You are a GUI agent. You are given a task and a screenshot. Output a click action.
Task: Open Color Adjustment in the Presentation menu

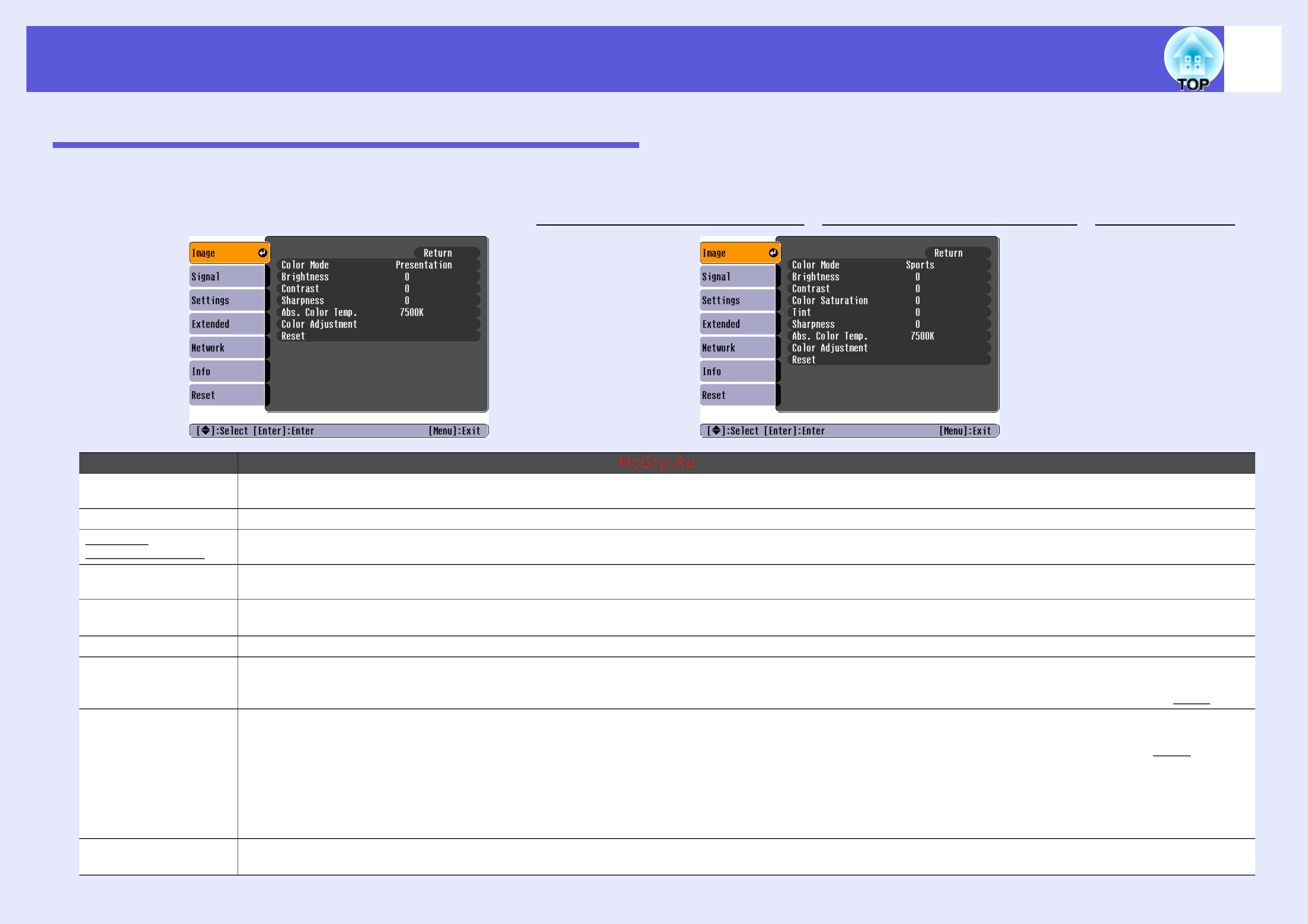click(378, 324)
